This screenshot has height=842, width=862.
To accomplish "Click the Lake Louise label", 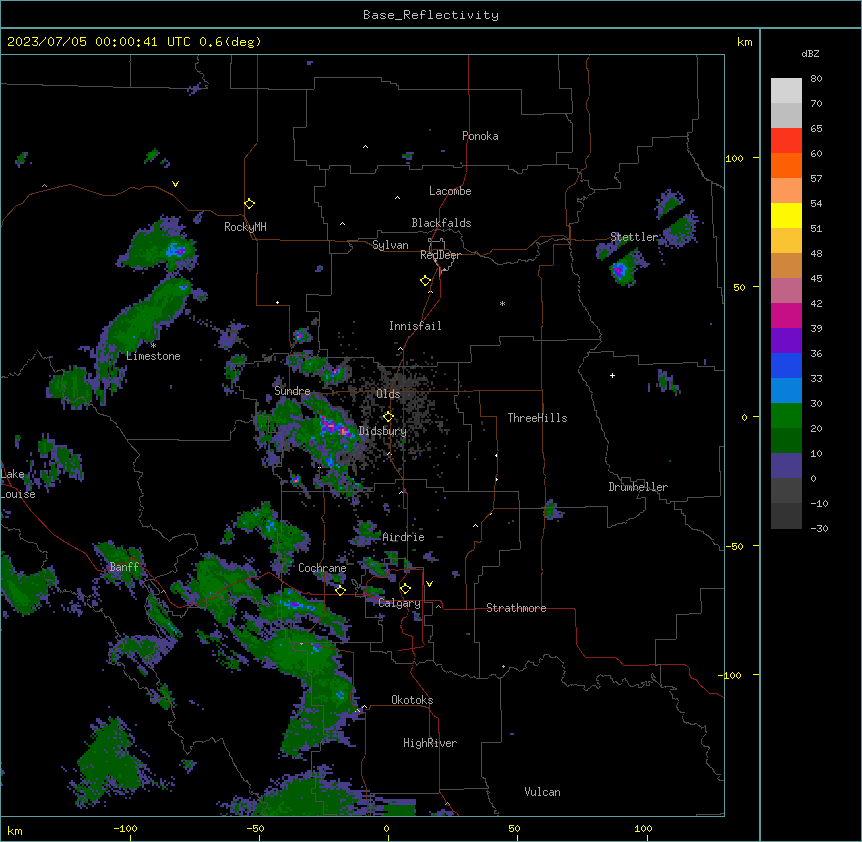I will click(18, 484).
